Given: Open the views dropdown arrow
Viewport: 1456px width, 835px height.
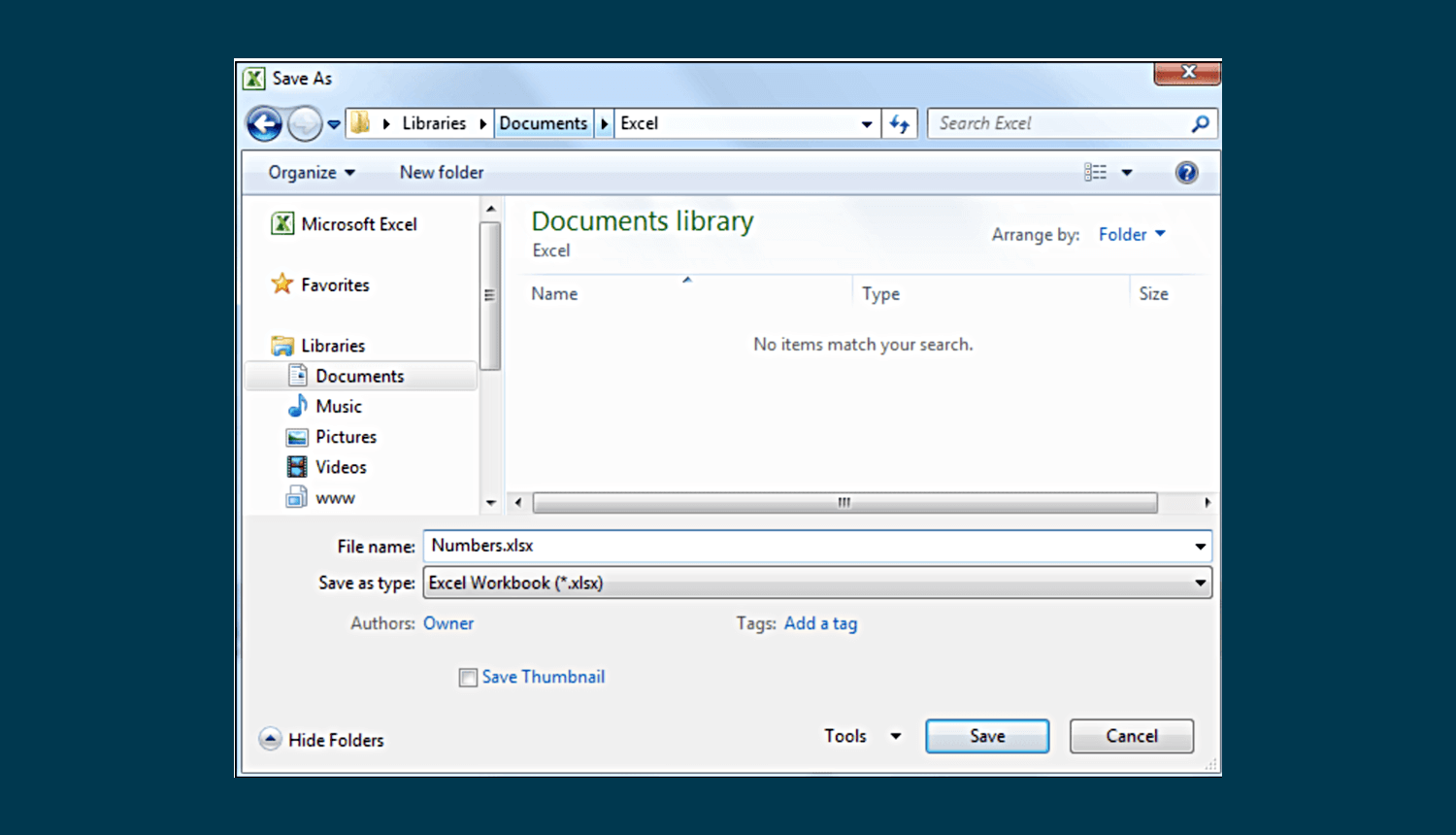Looking at the screenshot, I should 1126,172.
